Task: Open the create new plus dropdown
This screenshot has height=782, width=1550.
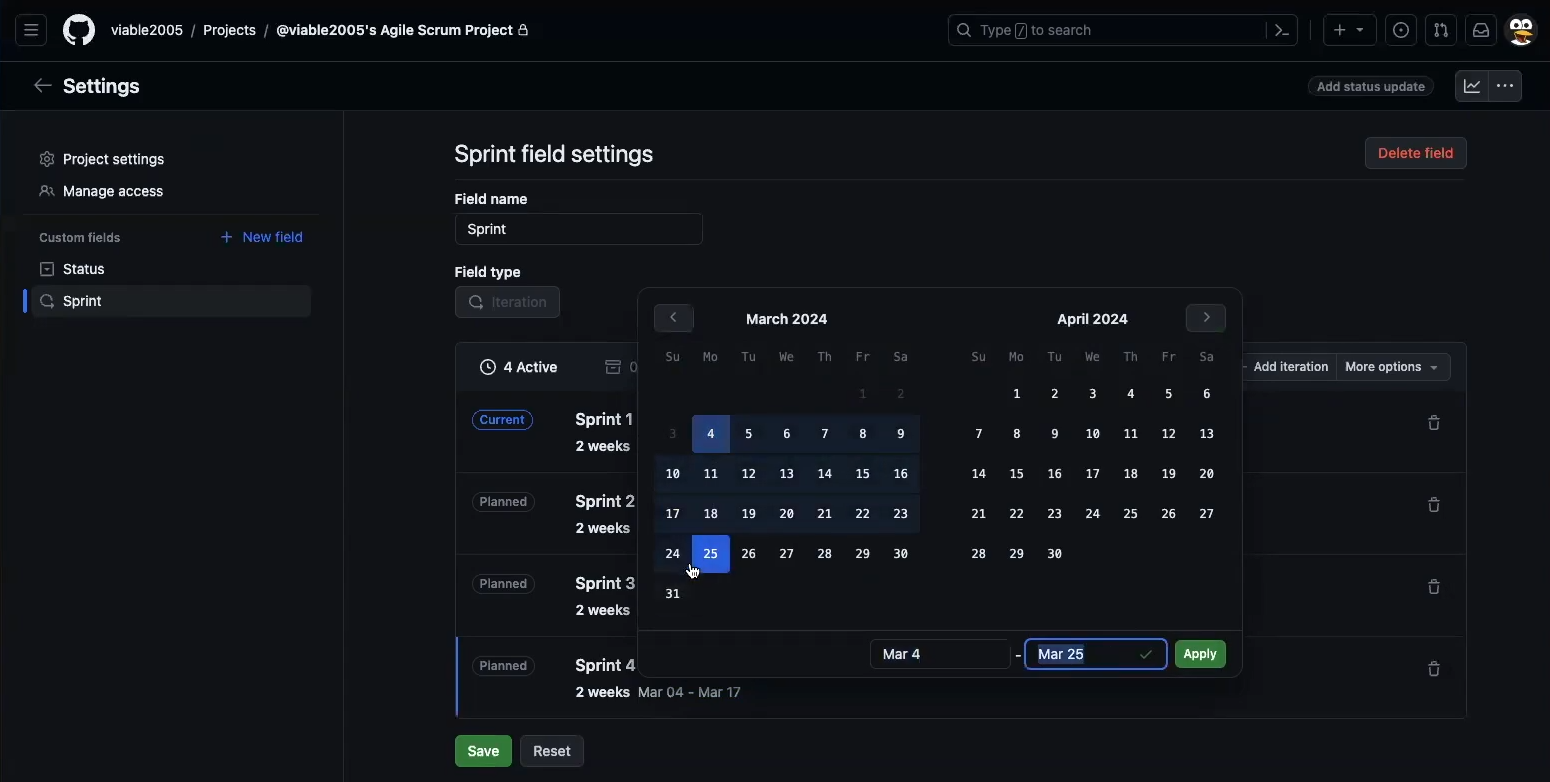Action: pyautogui.click(x=1349, y=31)
